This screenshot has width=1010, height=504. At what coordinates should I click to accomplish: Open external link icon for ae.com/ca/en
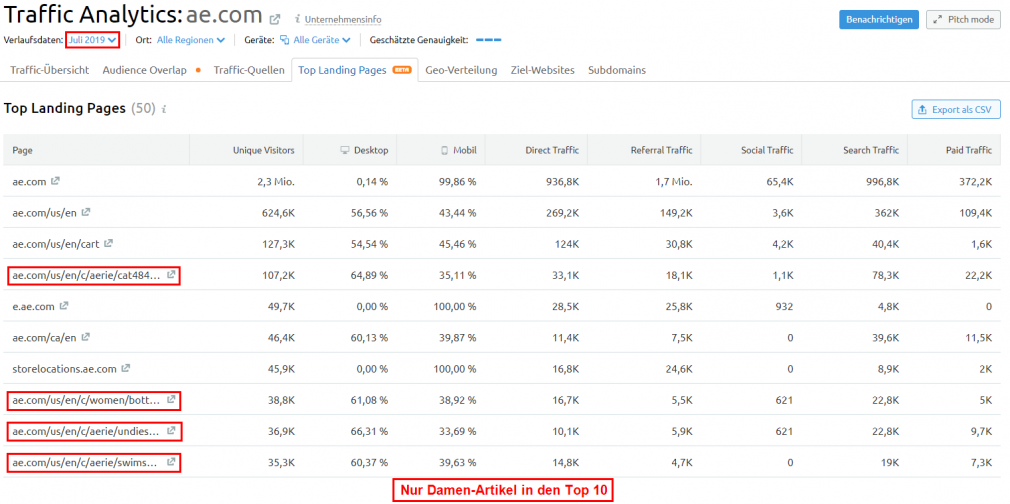click(x=86, y=337)
